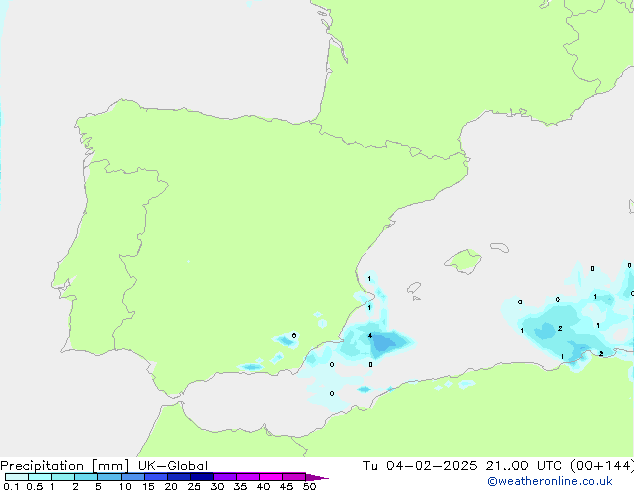Image resolution: width=634 pixels, height=490 pixels.
Task: Click the precipitation value '4' off Spain
Action: point(370,336)
